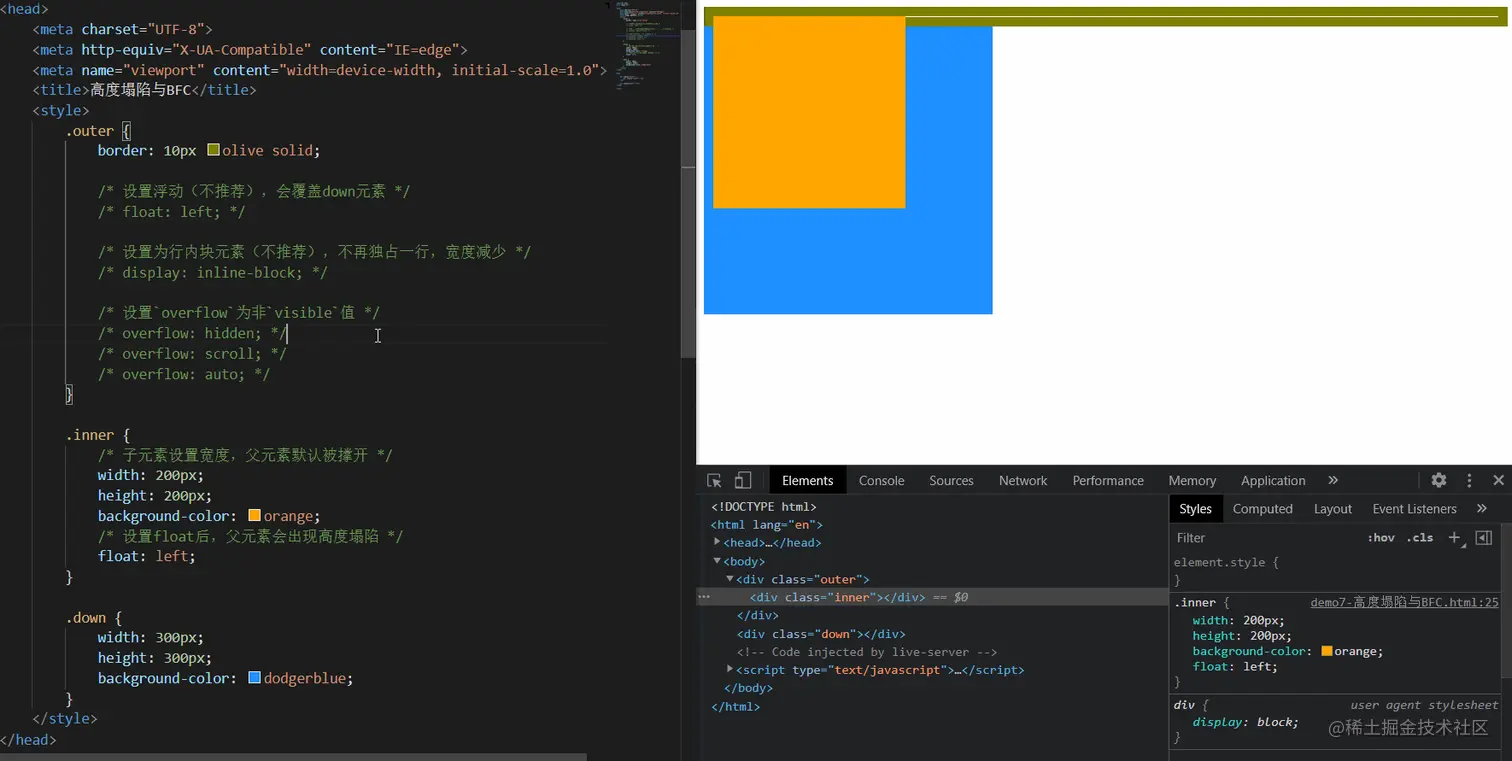Select the Layout sub-tab
The width and height of the screenshot is (1512, 761).
click(1332, 508)
